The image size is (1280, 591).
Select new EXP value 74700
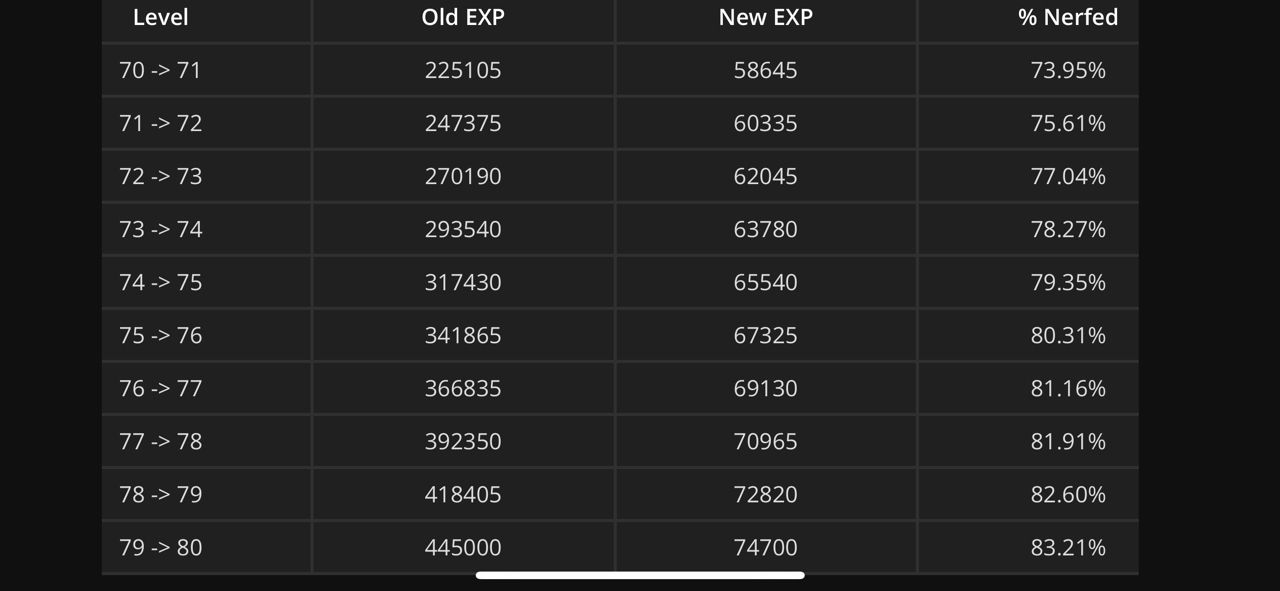coord(765,547)
